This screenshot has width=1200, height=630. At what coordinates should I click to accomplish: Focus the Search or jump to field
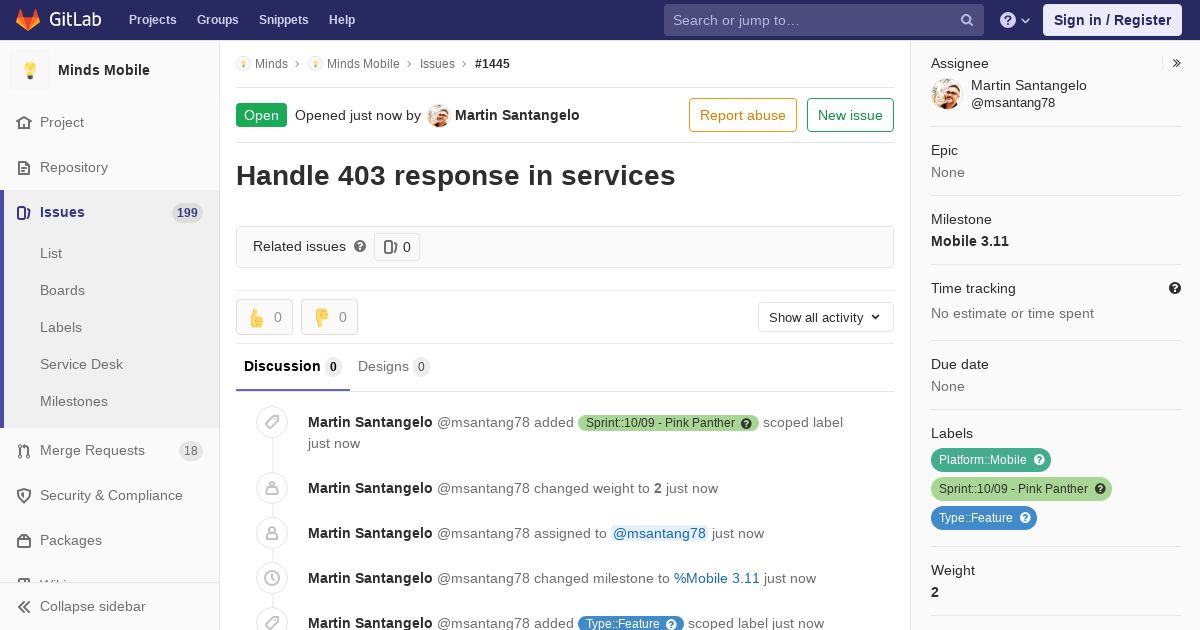tap(823, 20)
